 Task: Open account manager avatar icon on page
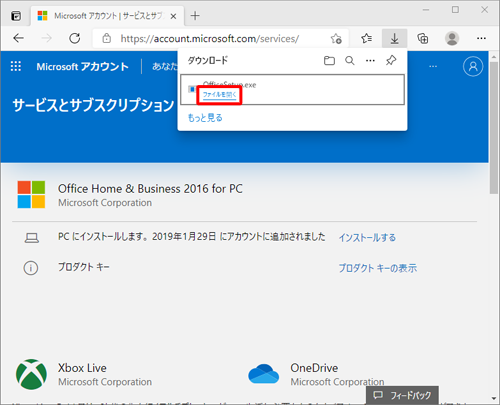click(473, 66)
